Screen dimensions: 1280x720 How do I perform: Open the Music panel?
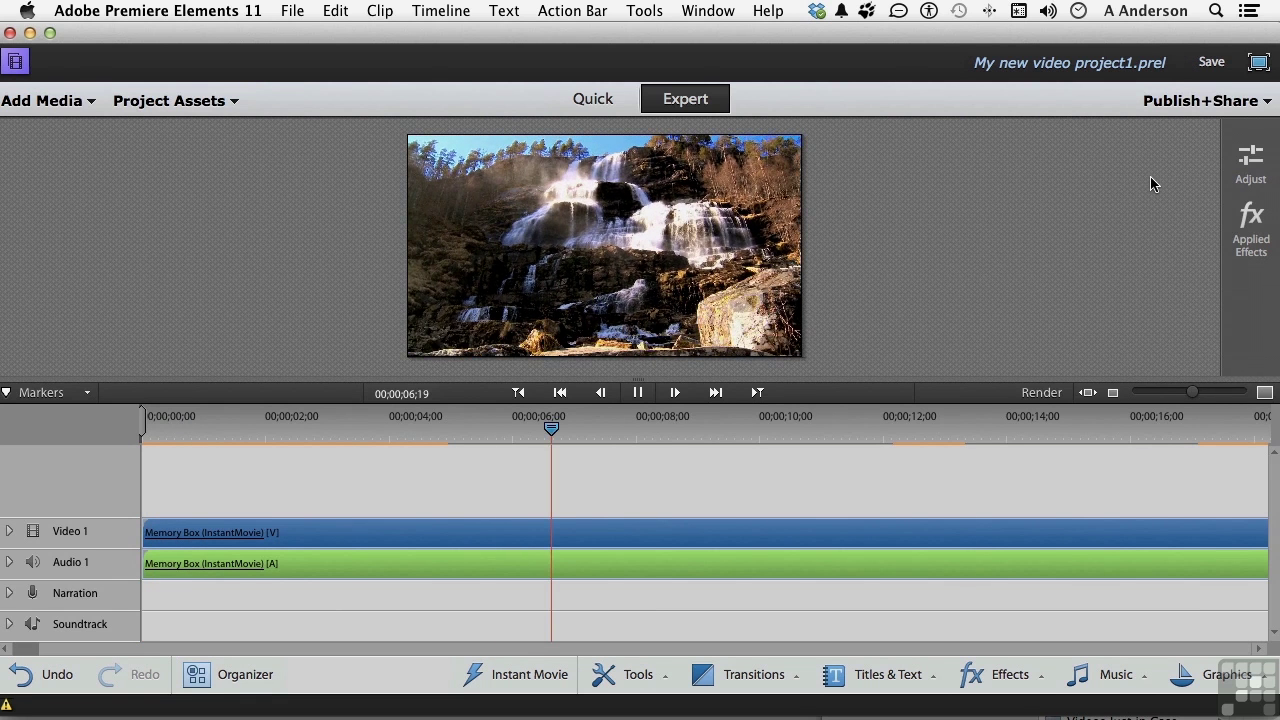point(1107,674)
